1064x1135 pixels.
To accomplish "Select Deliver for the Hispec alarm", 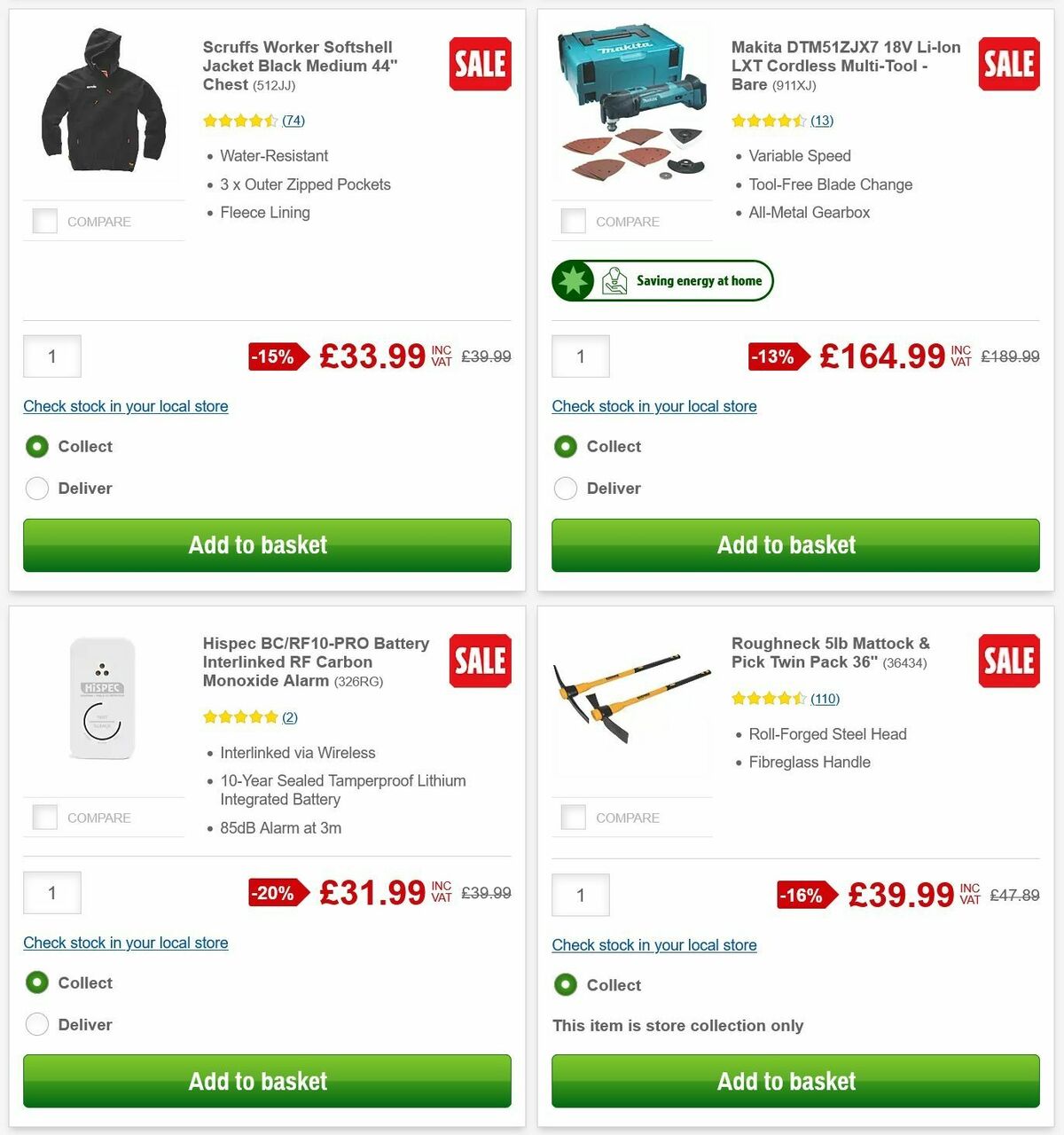I will (37, 1024).
